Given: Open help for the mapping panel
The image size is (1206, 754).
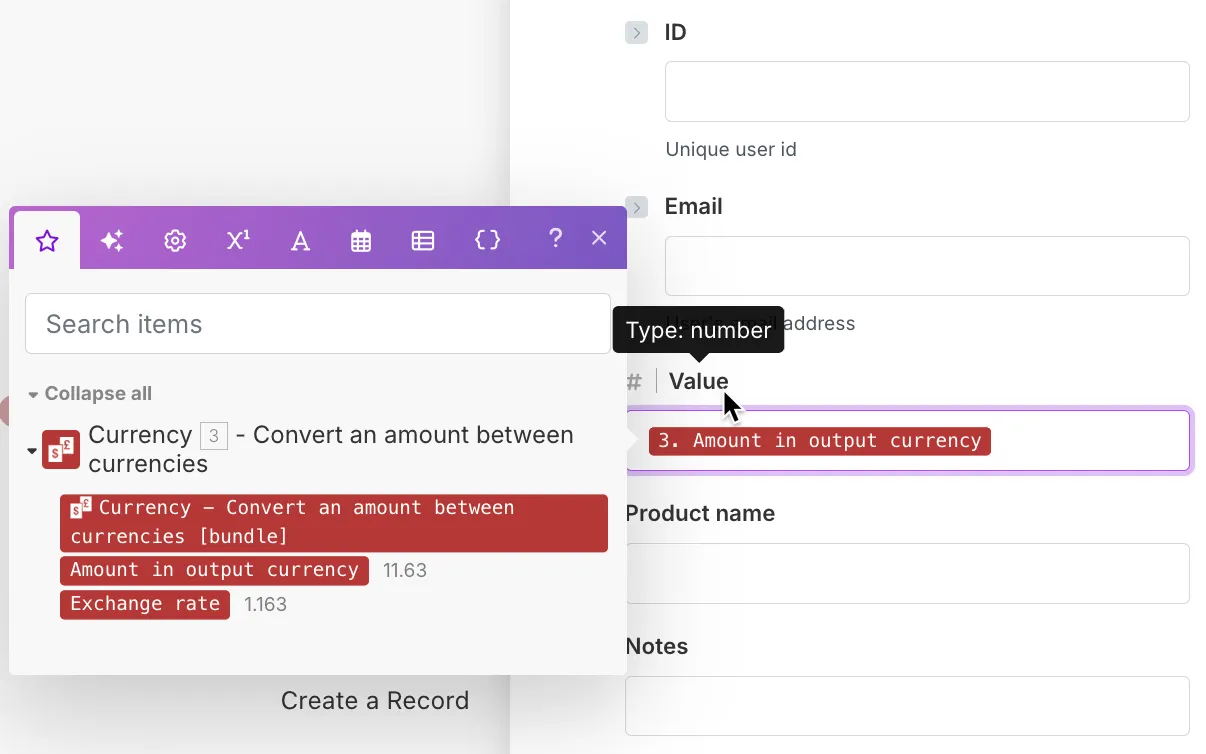Looking at the screenshot, I should pyautogui.click(x=555, y=238).
